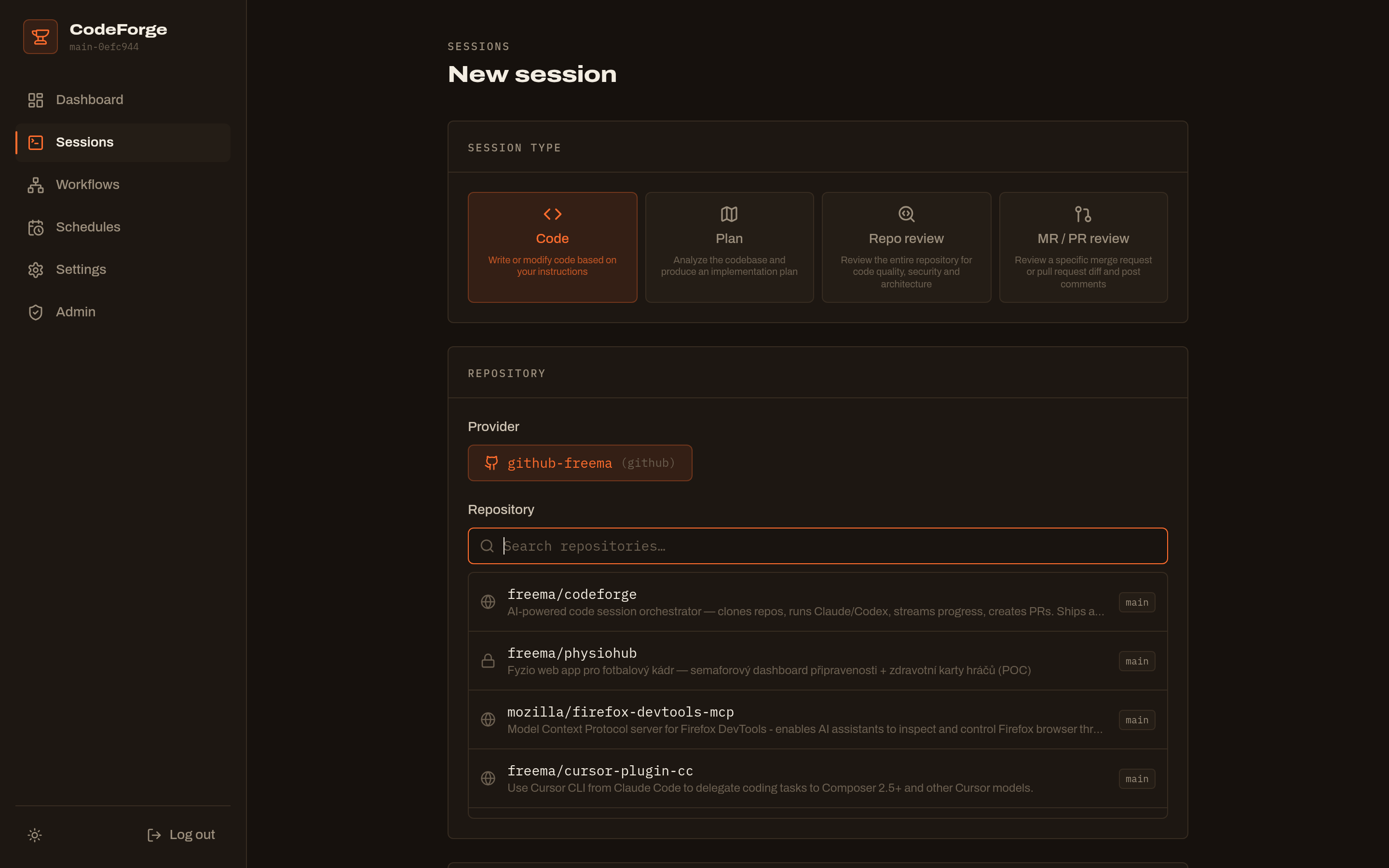Viewport: 1389px width, 868px height.
Task: Click the MR / PR review pull-request icon
Action: (x=1083, y=214)
